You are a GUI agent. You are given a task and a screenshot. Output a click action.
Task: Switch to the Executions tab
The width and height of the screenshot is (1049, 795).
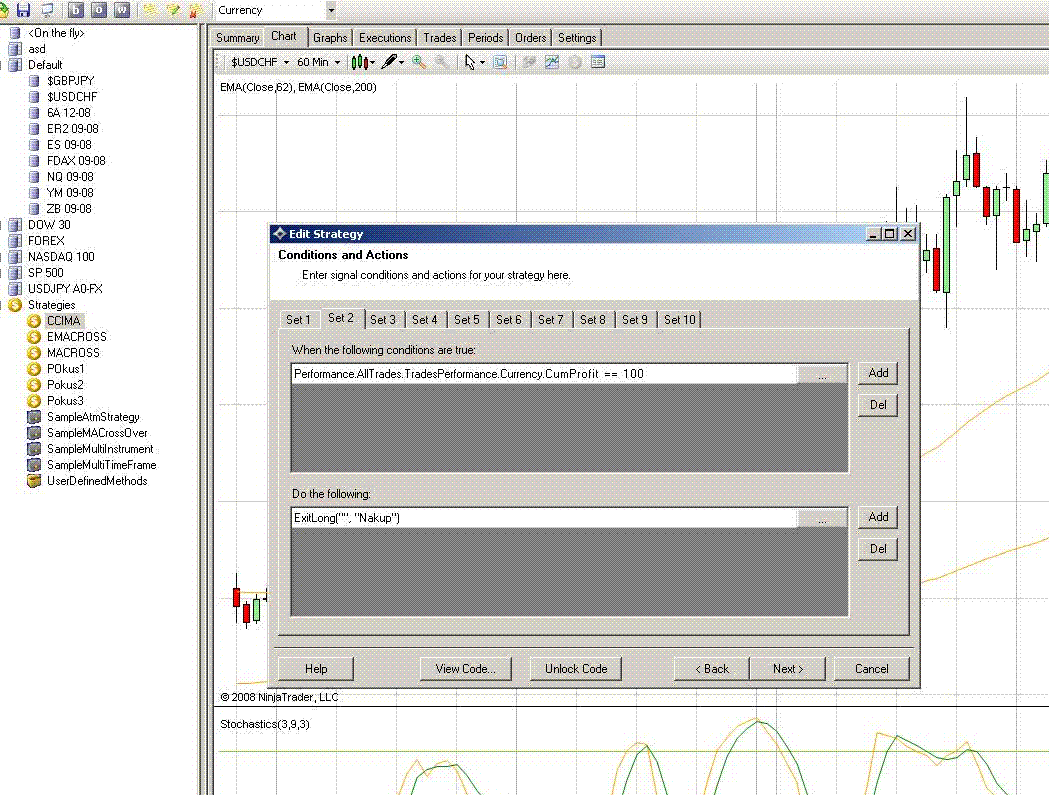coord(385,38)
